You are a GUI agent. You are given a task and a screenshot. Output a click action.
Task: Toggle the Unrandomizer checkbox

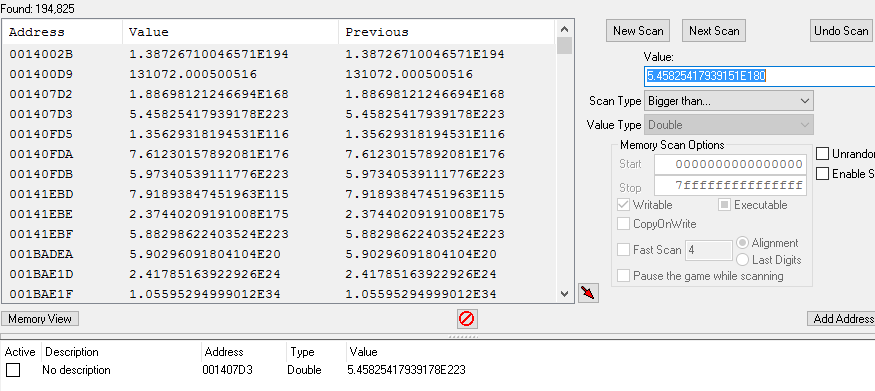pyautogui.click(x=822, y=153)
